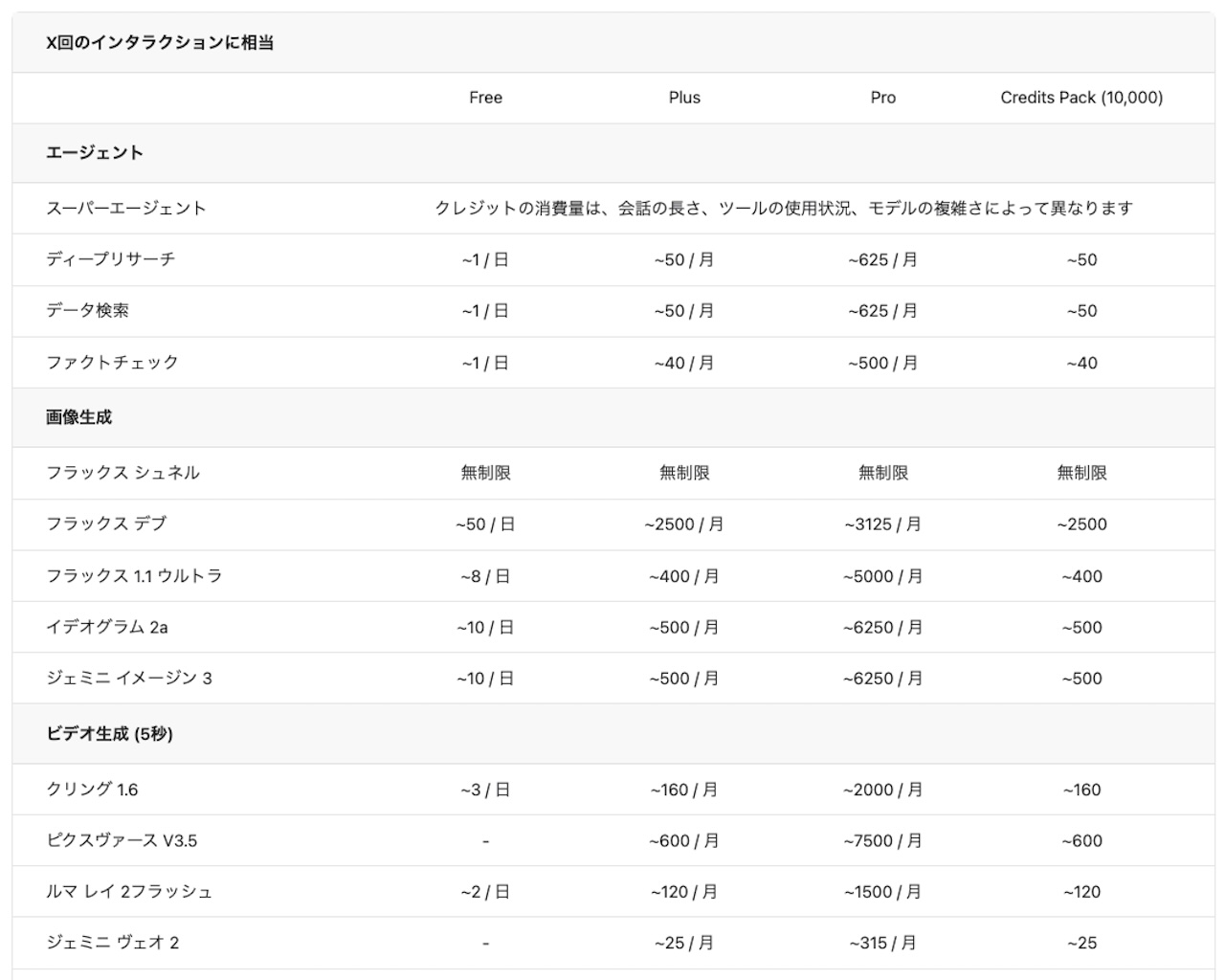Click '~1 / 日' in the ディープリサーチ row
This screenshot has width=1225, height=980.
[x=485, y=260]
